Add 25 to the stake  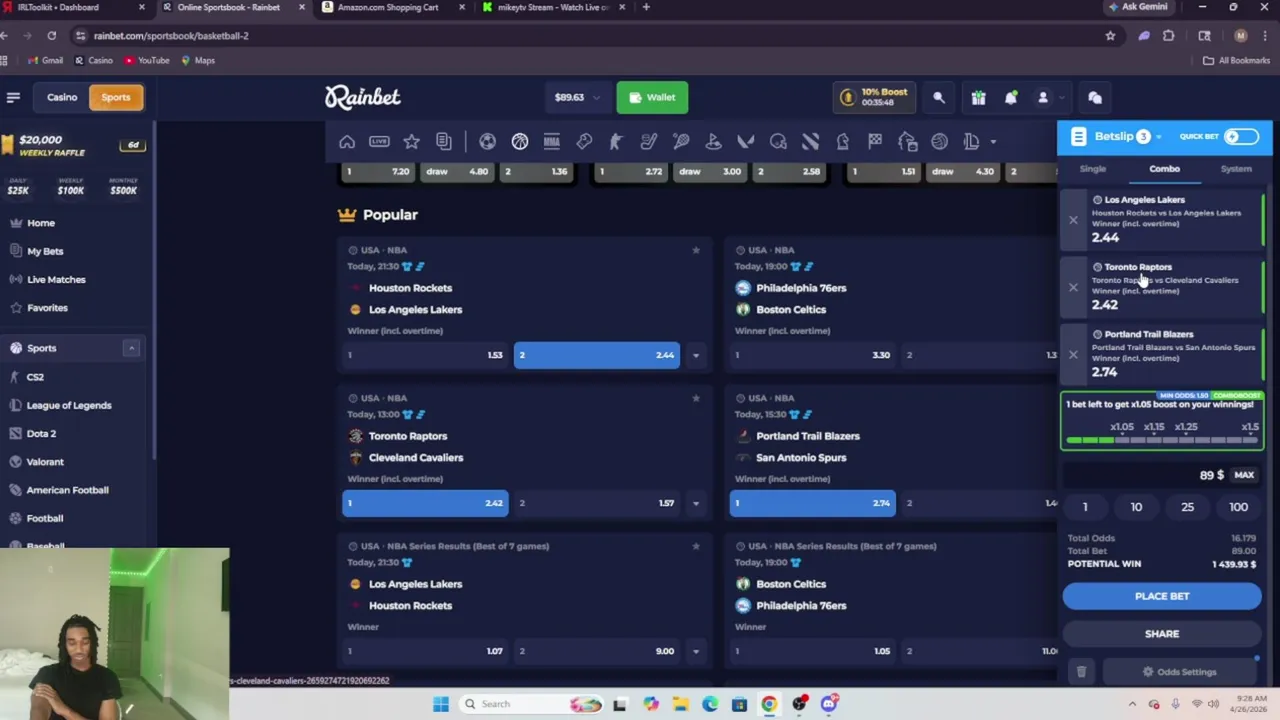(1187, 507)
